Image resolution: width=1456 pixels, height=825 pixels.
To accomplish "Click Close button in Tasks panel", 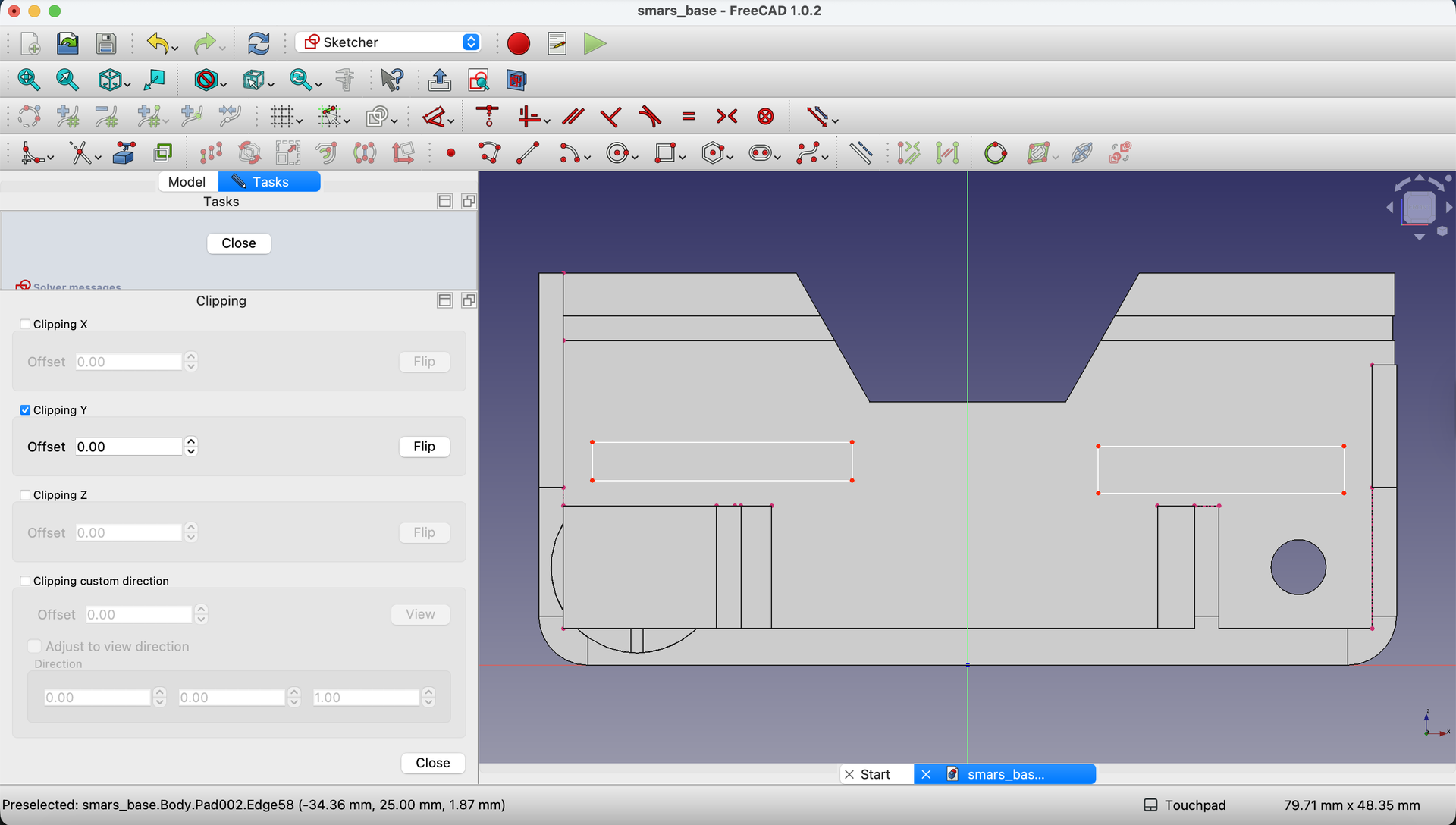I will (239, 243).
